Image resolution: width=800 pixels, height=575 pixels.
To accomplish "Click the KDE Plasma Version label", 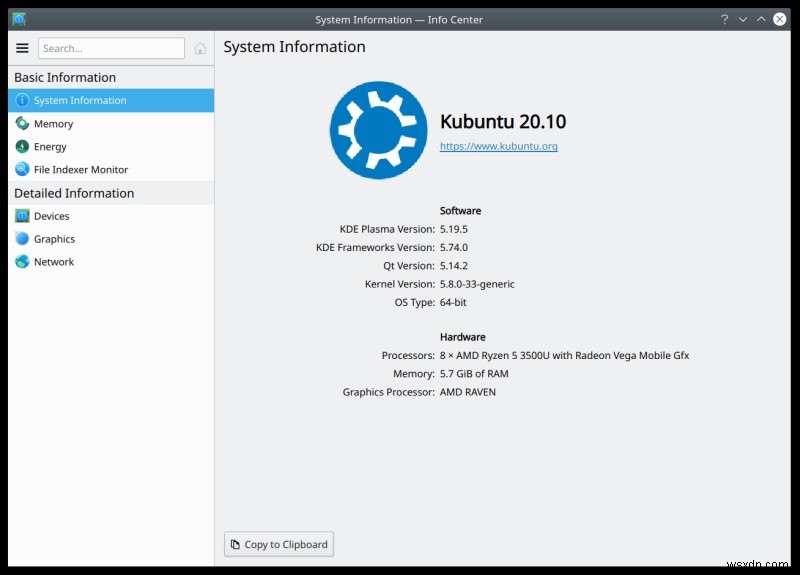I will (387, 229).
